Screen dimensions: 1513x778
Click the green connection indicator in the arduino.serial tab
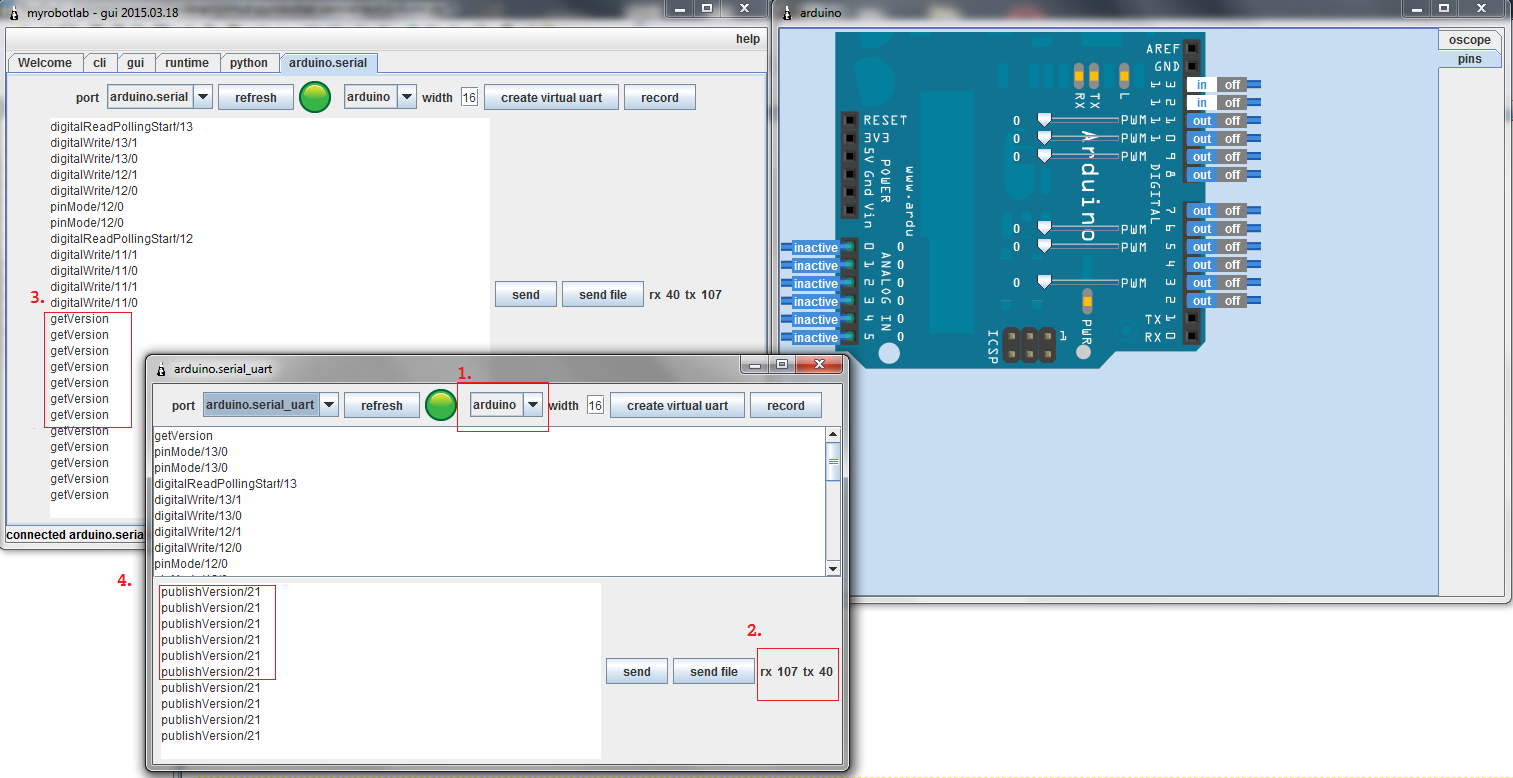click(x=315, y=97)
